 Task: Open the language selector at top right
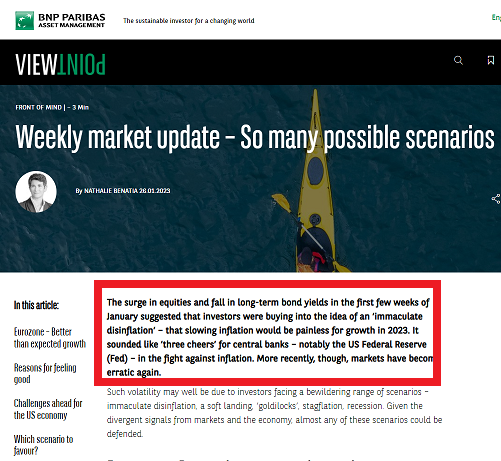click(x=496, y=17)
